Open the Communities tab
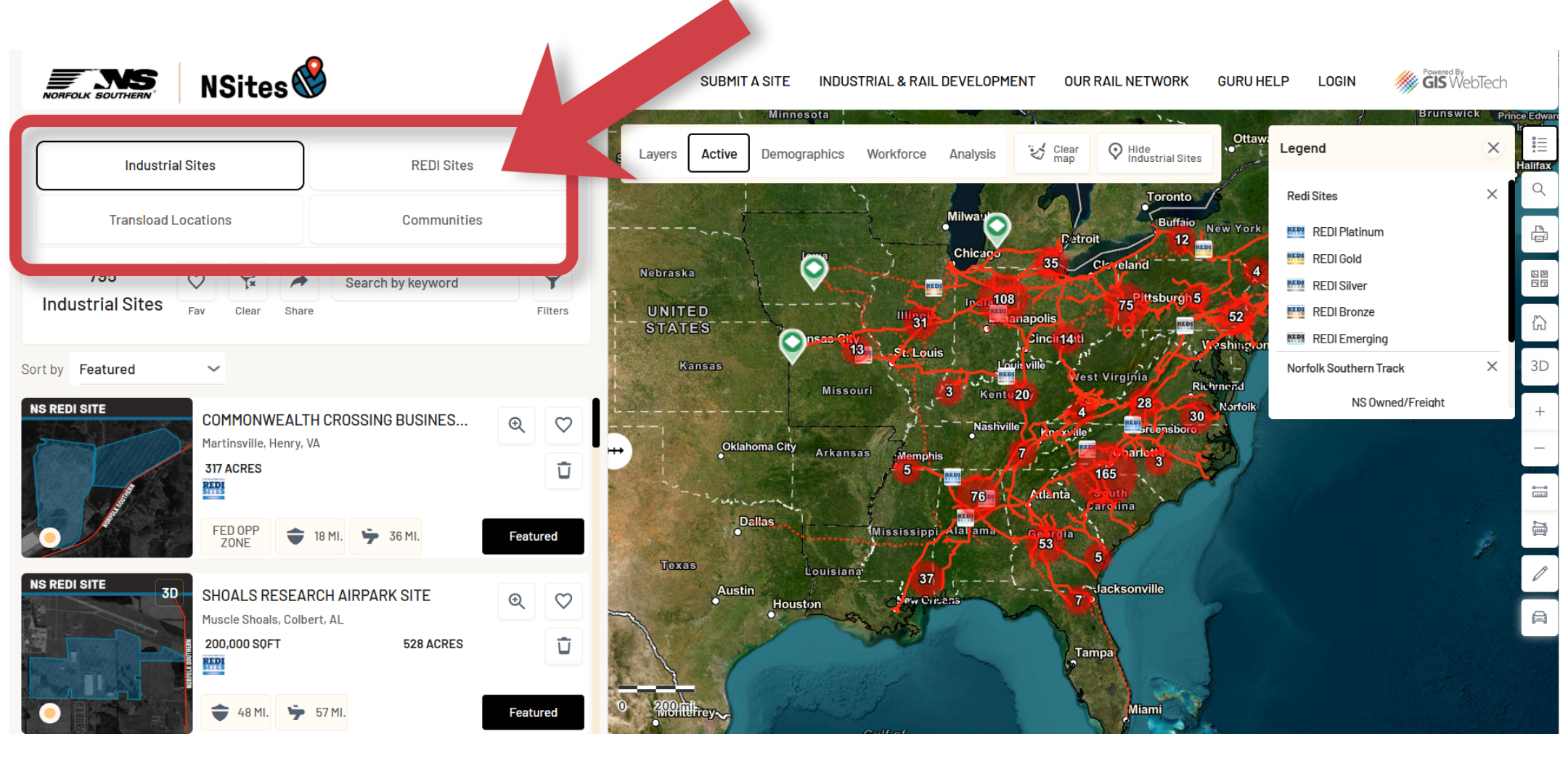Viewport: 1568px width, 784px height. [x=442, y=220]
